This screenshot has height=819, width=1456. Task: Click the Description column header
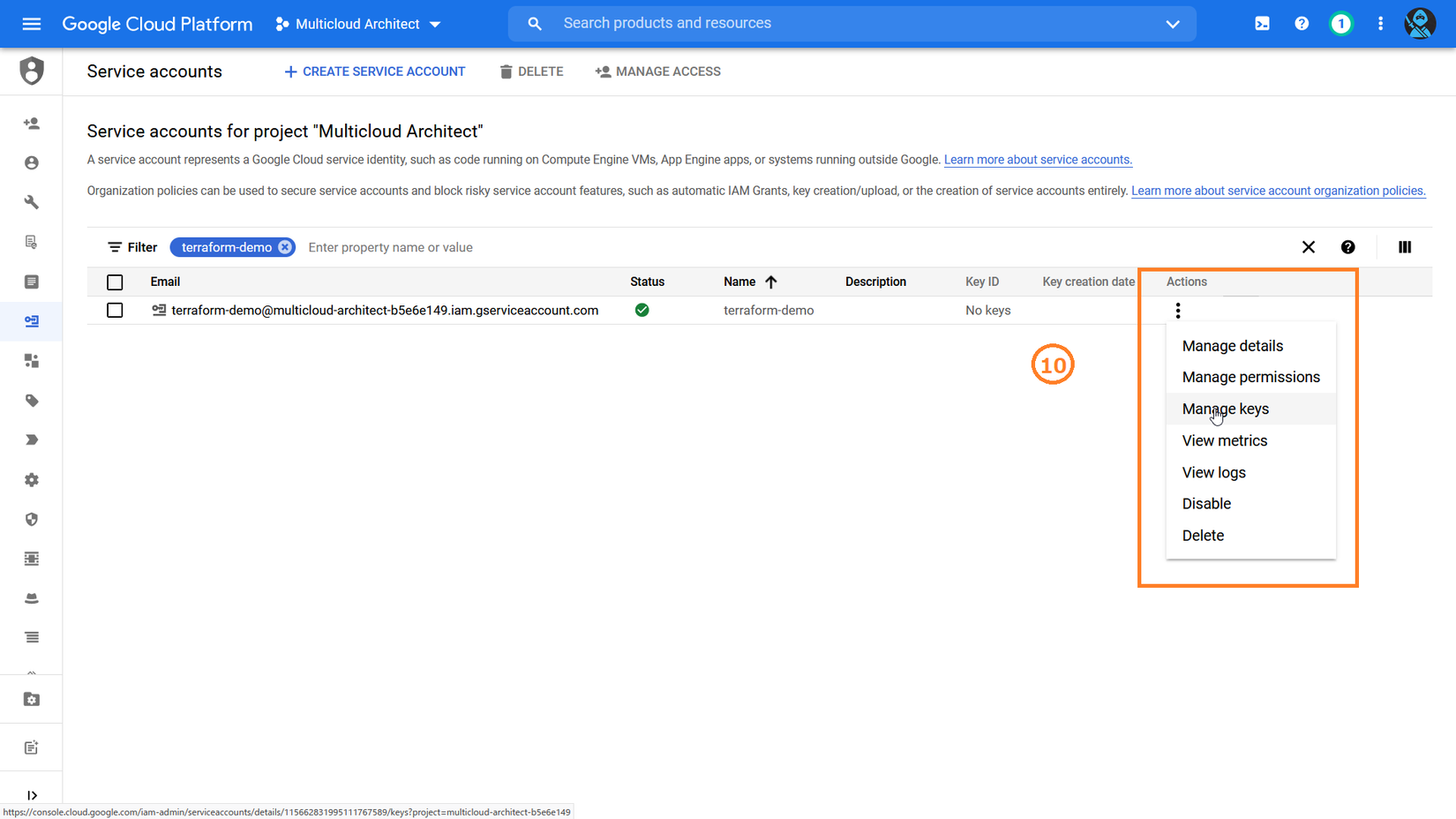tap(875, 282)
